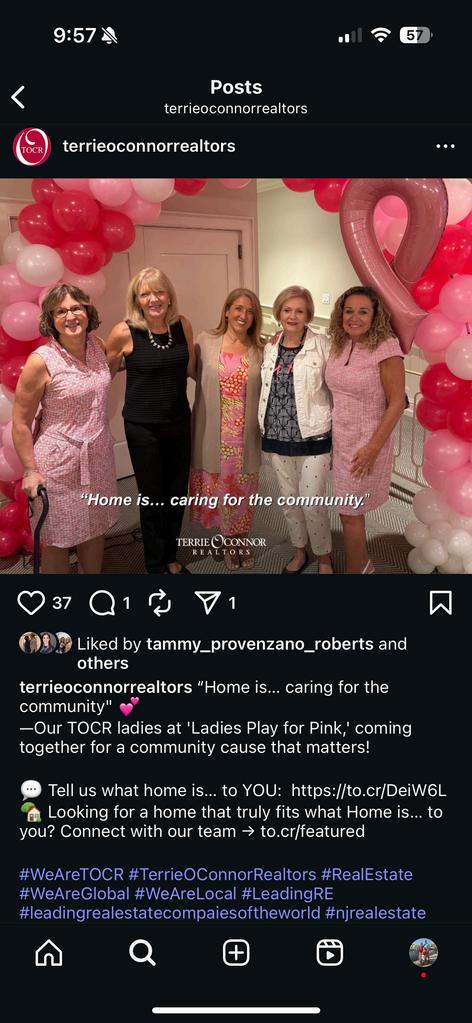Tap the back arrow in Posts header
The image size is (472, 1023).
[x=18, y=97]
